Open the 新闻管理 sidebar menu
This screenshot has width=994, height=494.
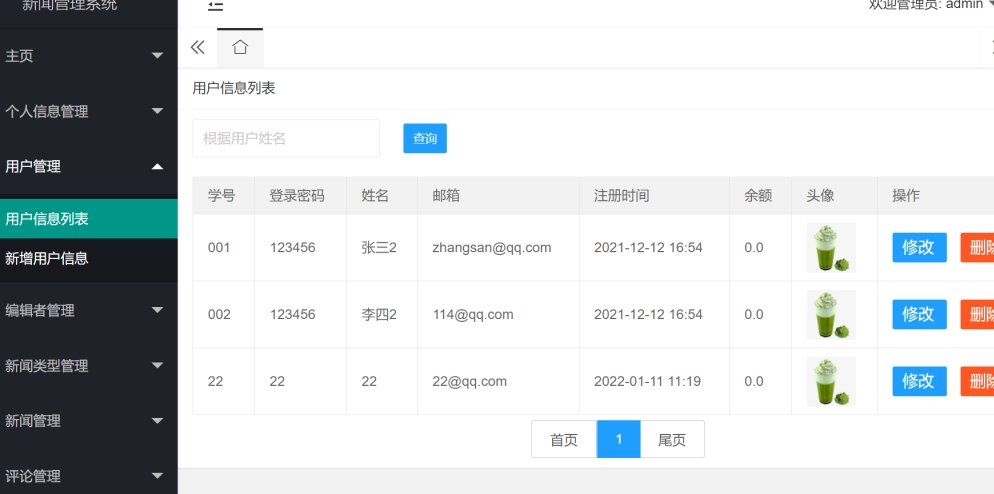(x=89, y=421)
